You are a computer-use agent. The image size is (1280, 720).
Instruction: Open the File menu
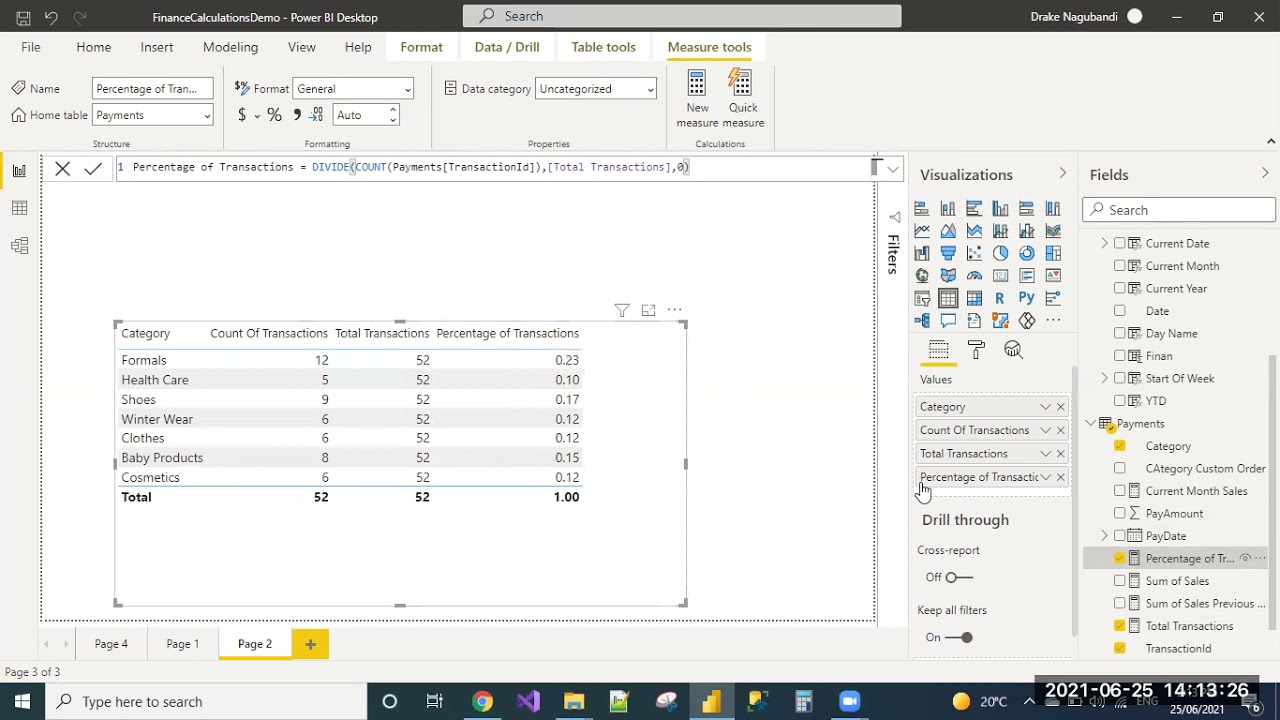[x=31, y=47]
